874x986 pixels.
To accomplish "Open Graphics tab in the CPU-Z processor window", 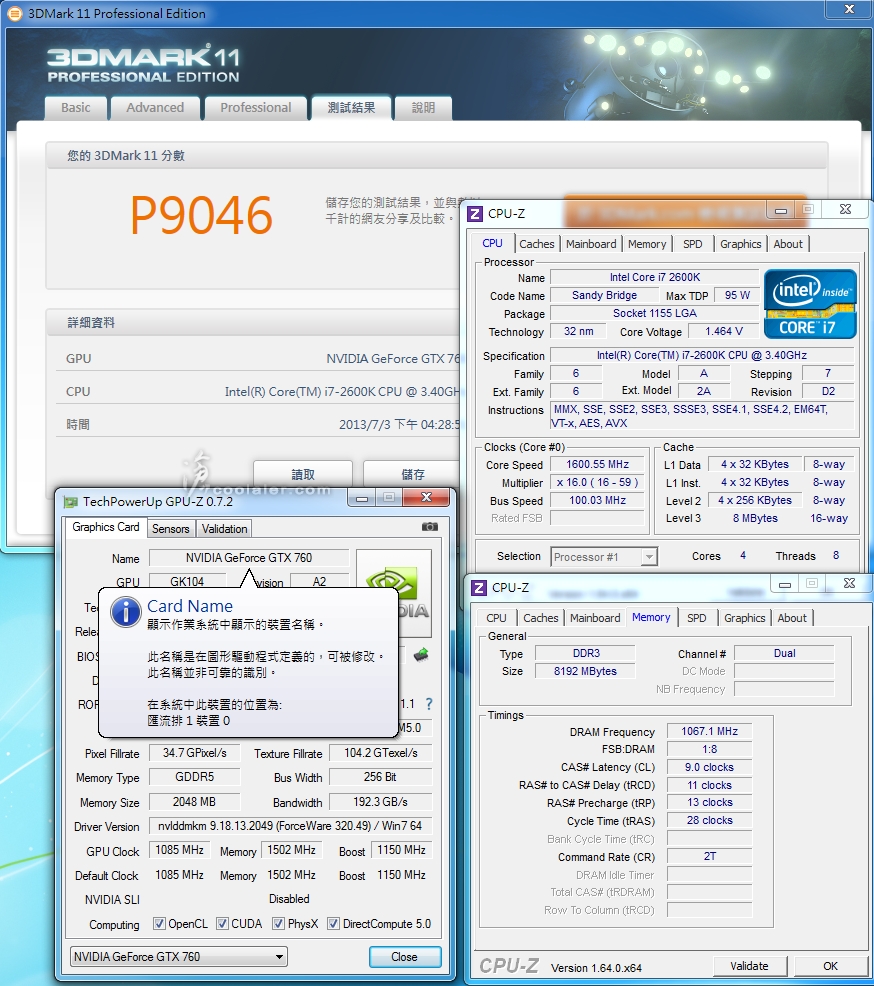I will point(741,244).
